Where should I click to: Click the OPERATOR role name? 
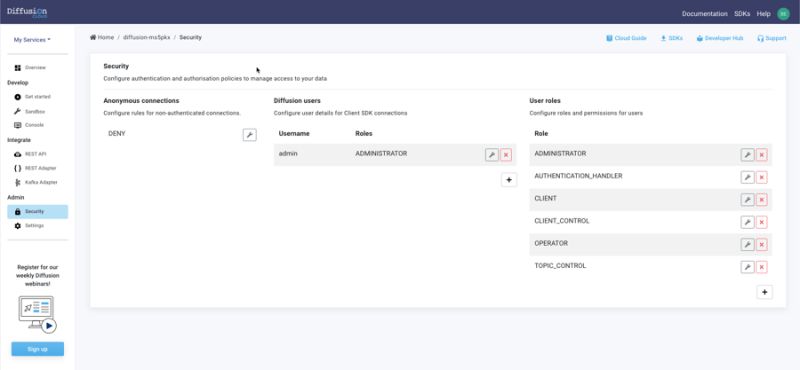tap(551, 243)
